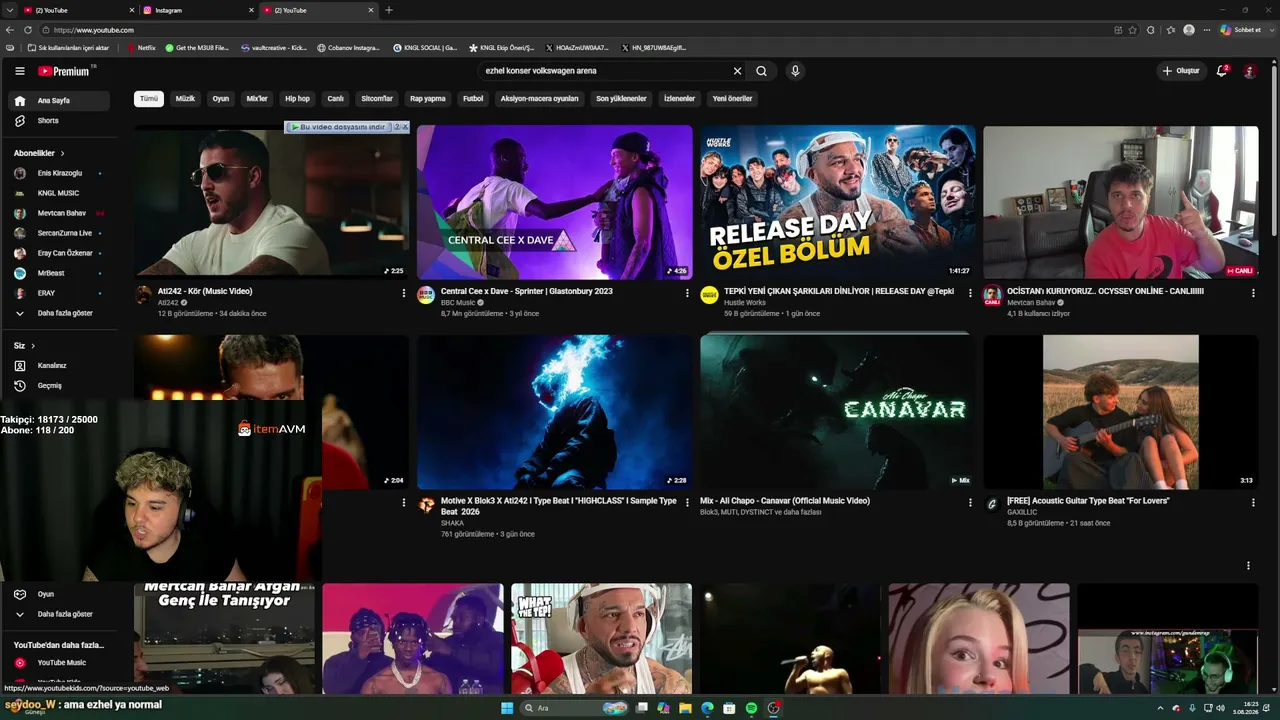Open more options for Central Cee x Dave video
Viewport: 1280px width, 720px height.
tap(687, 293)
